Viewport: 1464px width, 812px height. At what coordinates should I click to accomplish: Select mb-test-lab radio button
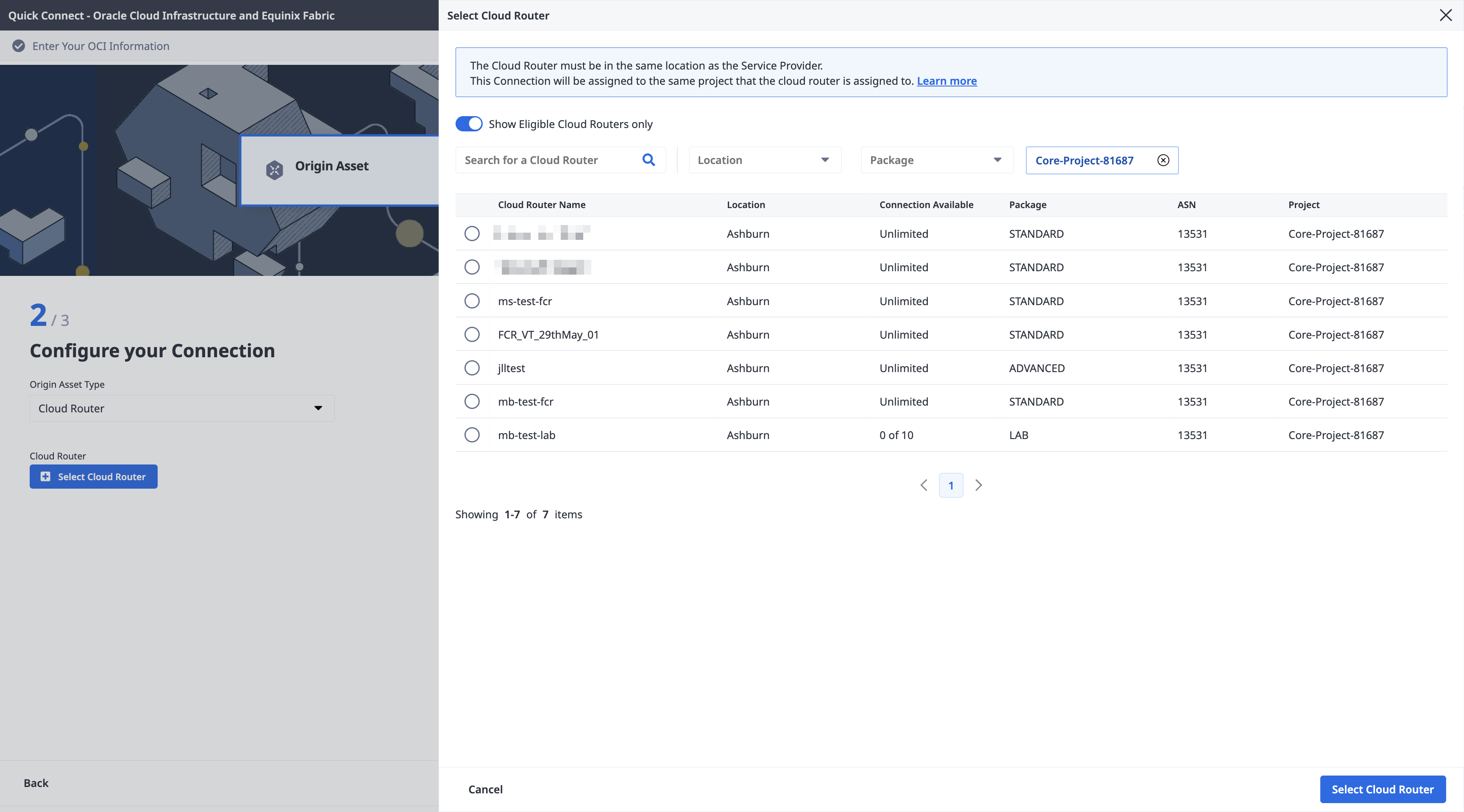472,435
